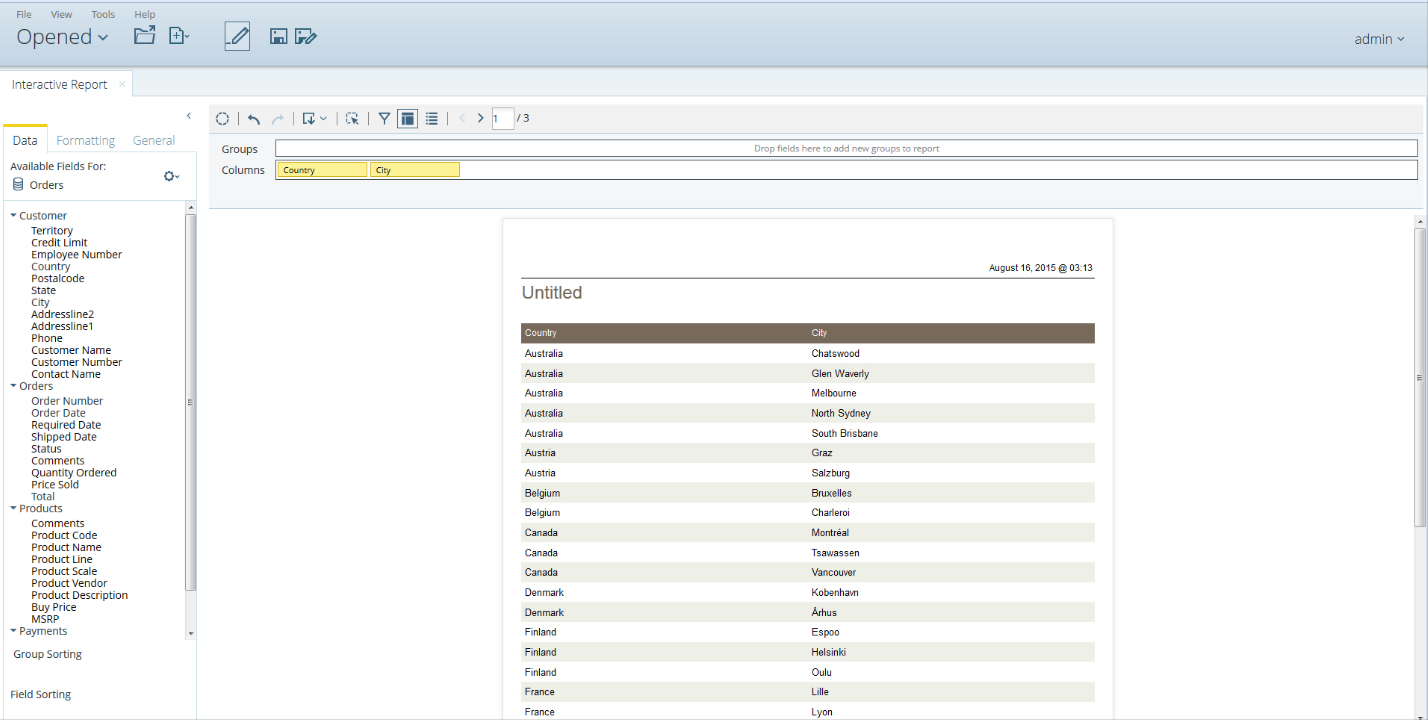Click the Orders data source database icon

click(x=18, y=185)
